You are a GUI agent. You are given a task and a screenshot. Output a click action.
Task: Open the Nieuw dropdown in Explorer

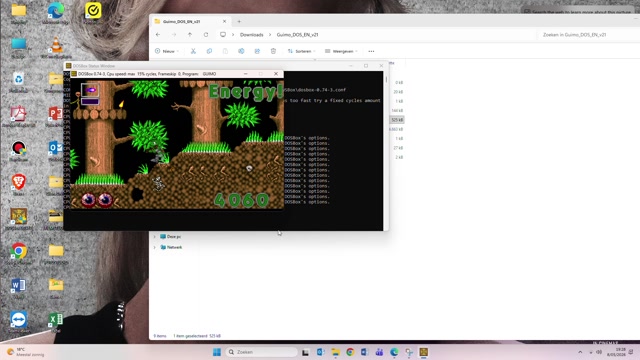click(x=167, y=51)
